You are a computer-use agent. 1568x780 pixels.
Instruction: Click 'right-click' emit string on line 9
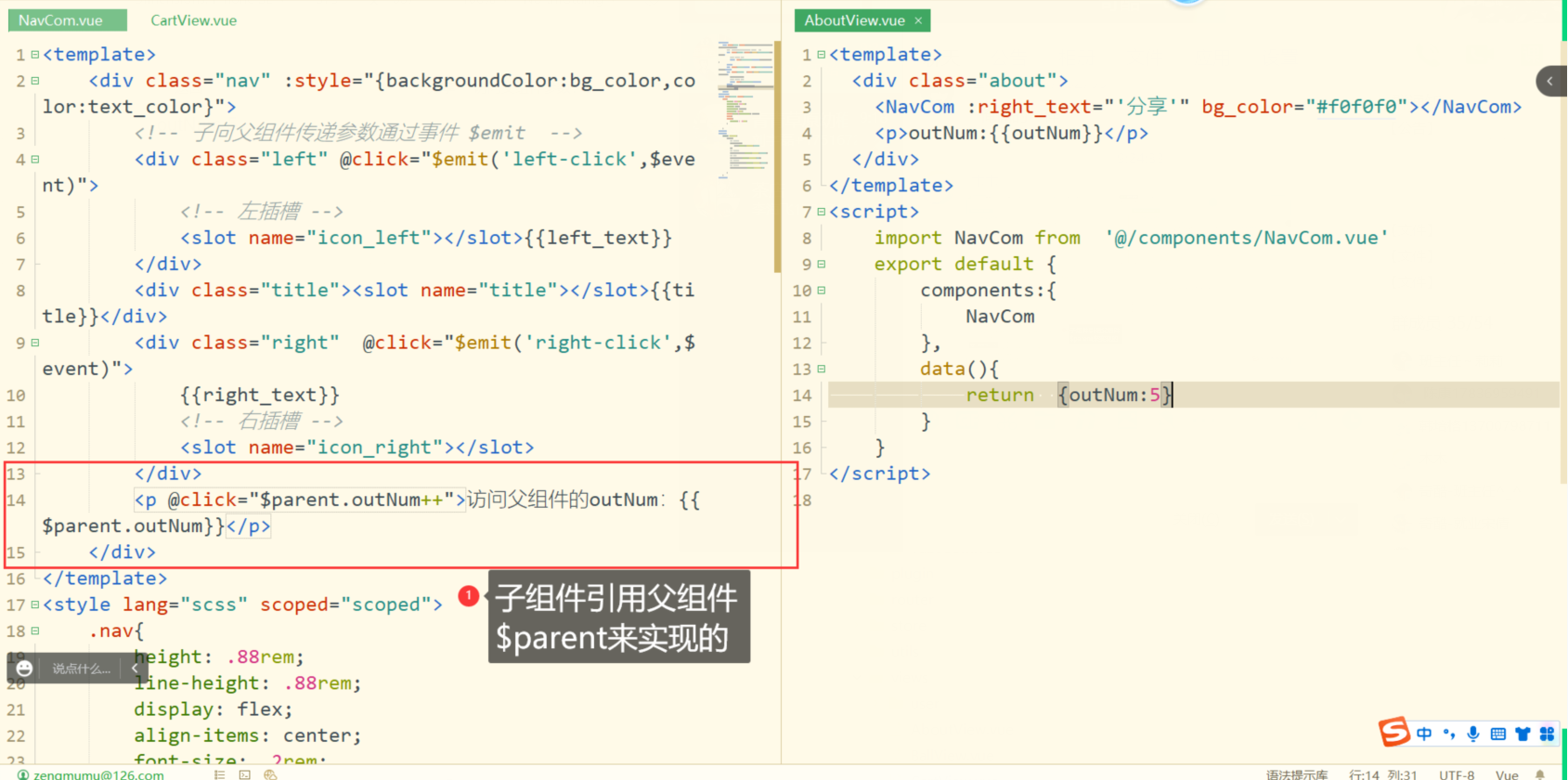(598, 343)
